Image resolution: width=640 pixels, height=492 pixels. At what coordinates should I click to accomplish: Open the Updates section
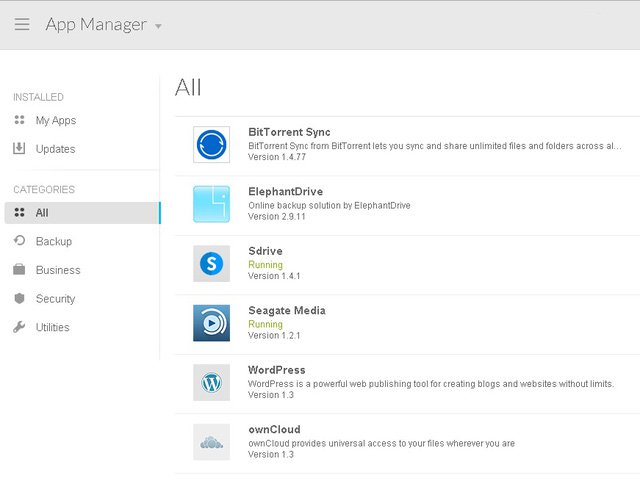tap(55, 149)
